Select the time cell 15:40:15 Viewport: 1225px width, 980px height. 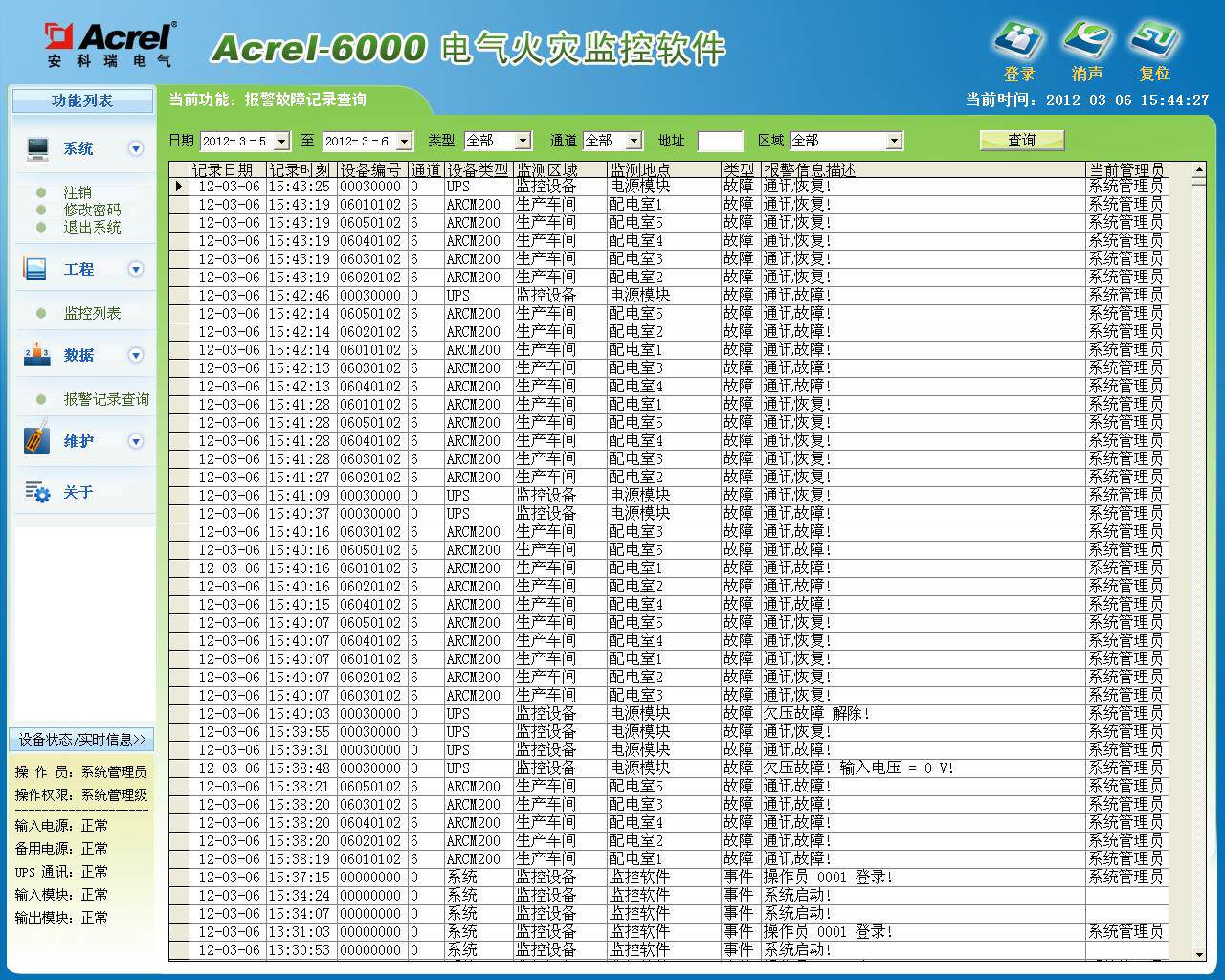coord(301,605)
